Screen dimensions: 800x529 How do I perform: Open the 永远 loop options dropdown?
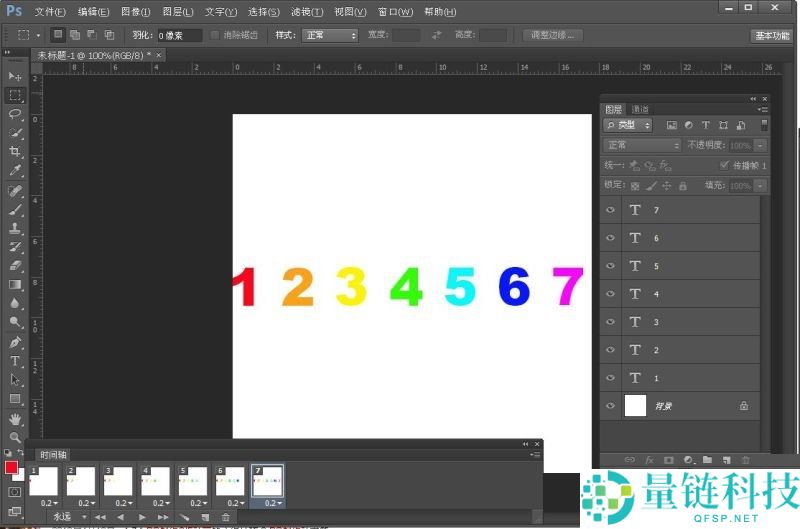pos(68,517)
